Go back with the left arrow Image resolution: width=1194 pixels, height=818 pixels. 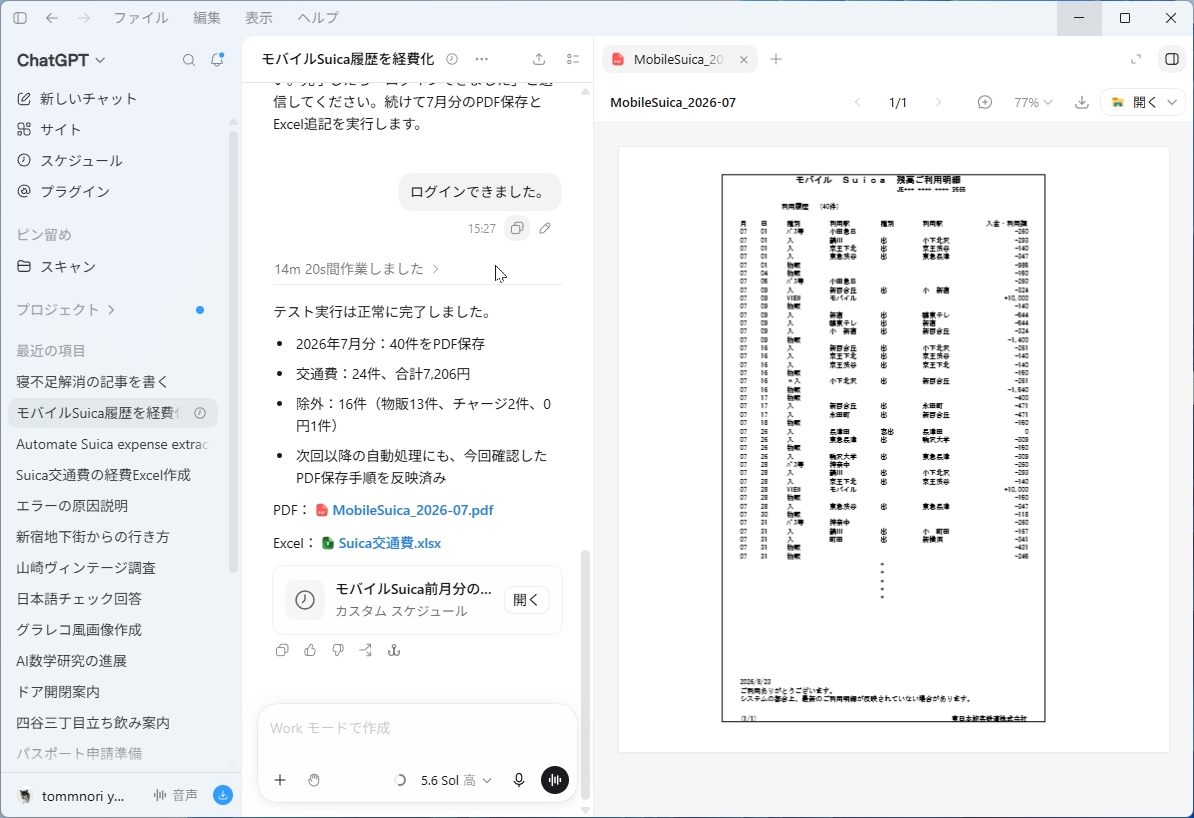tap(52, 18)
